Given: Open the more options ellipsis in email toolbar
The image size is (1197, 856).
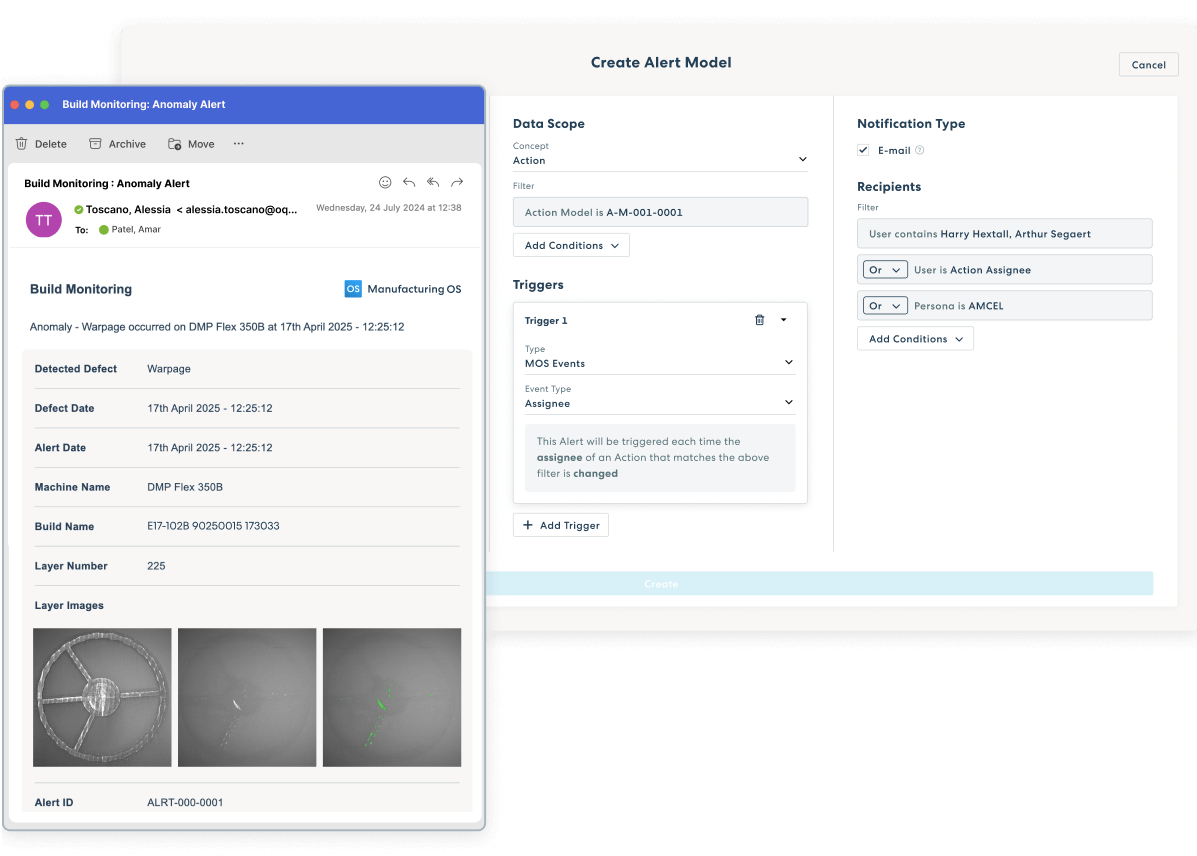Looking at the screenshot, I should tap(239, 144).
